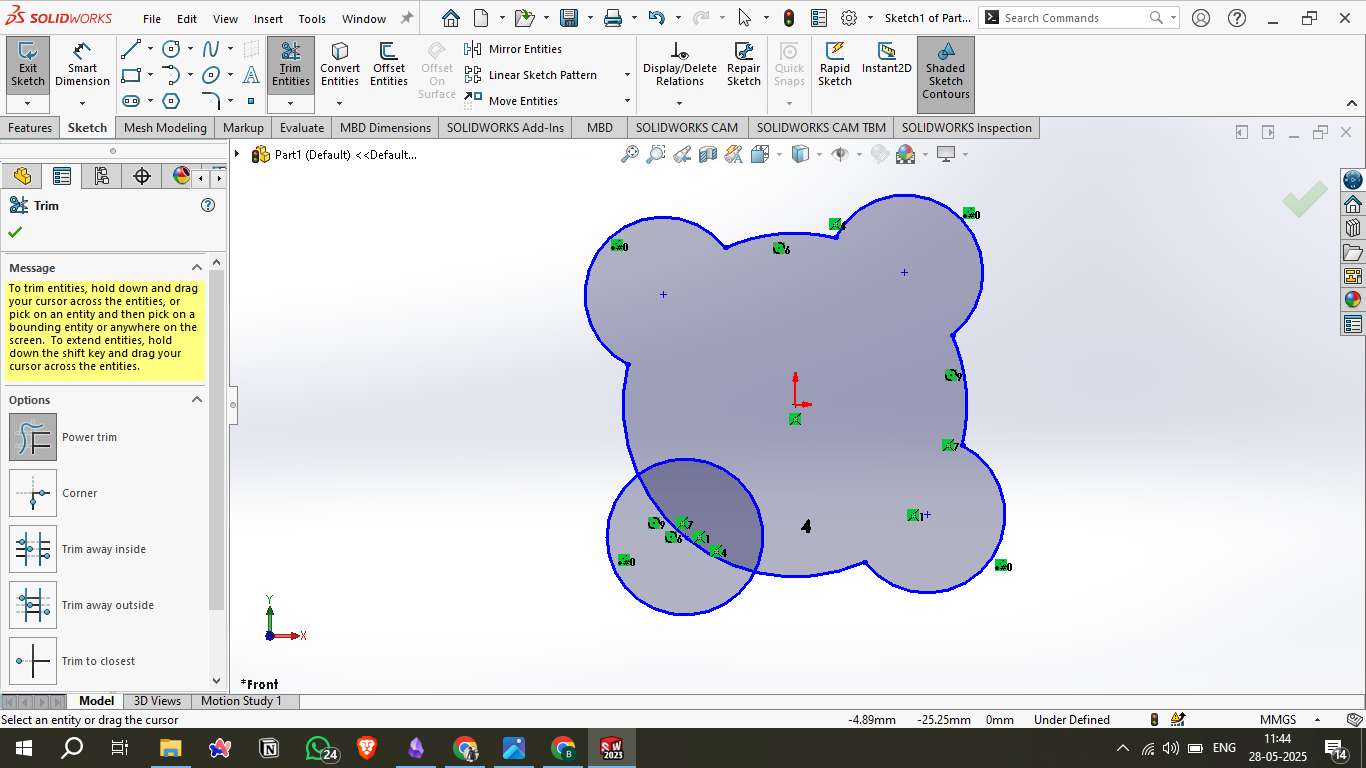Viewport: 1366px width, 768px height.
Task: Open the 3D Views tab
Action: [x=157, y=701]
